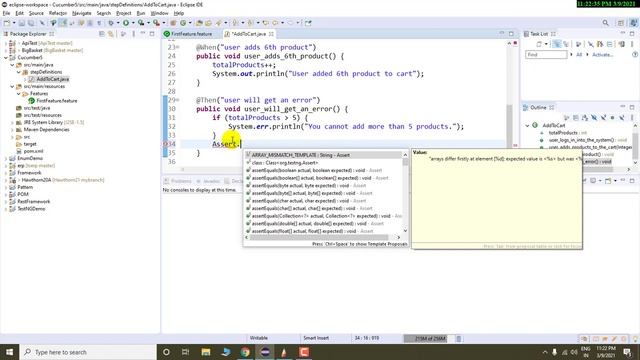The image size is (640, 360).
Task: Click the All filter link in Task List
Action: [579, 55]
